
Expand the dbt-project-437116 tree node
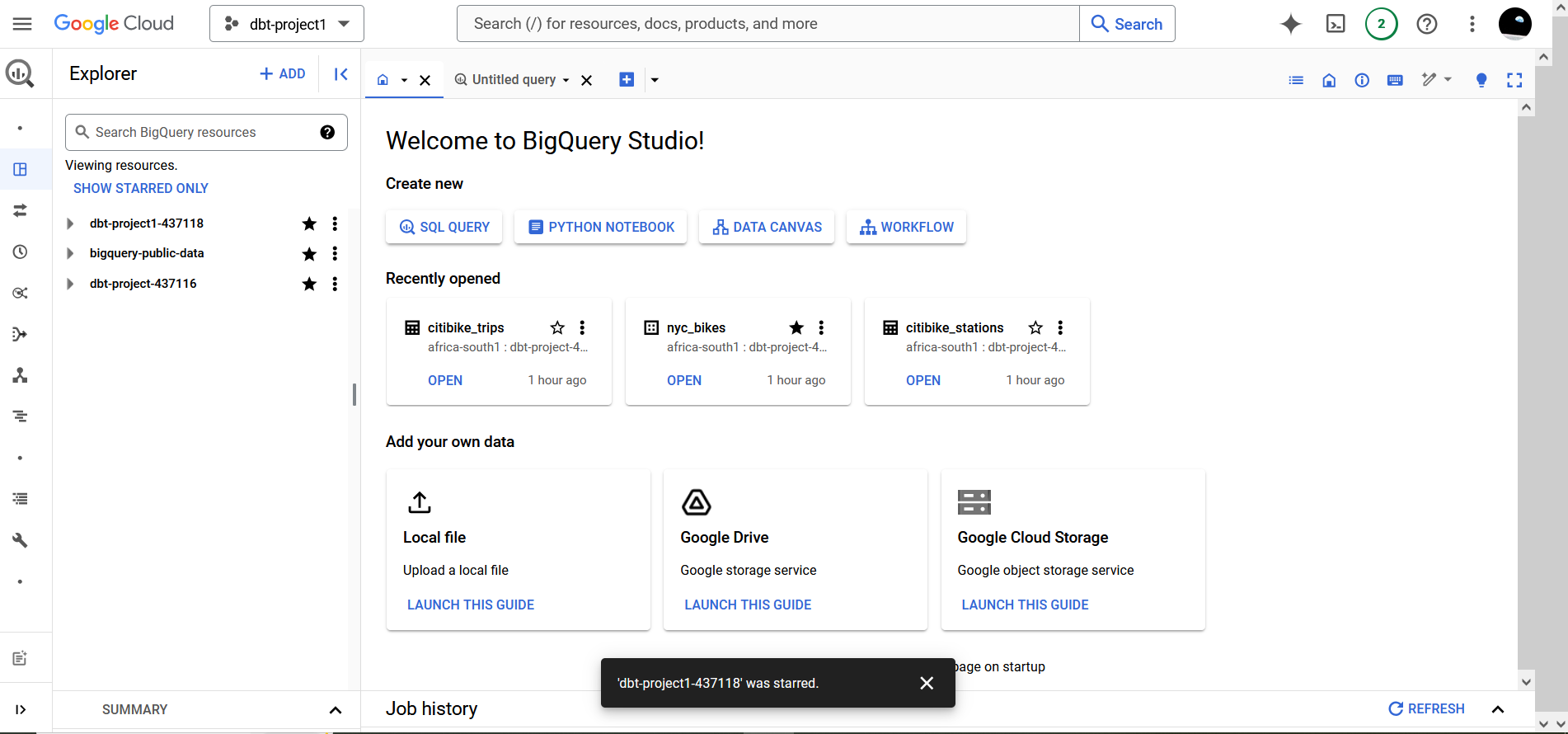click(x=70, y=284)
